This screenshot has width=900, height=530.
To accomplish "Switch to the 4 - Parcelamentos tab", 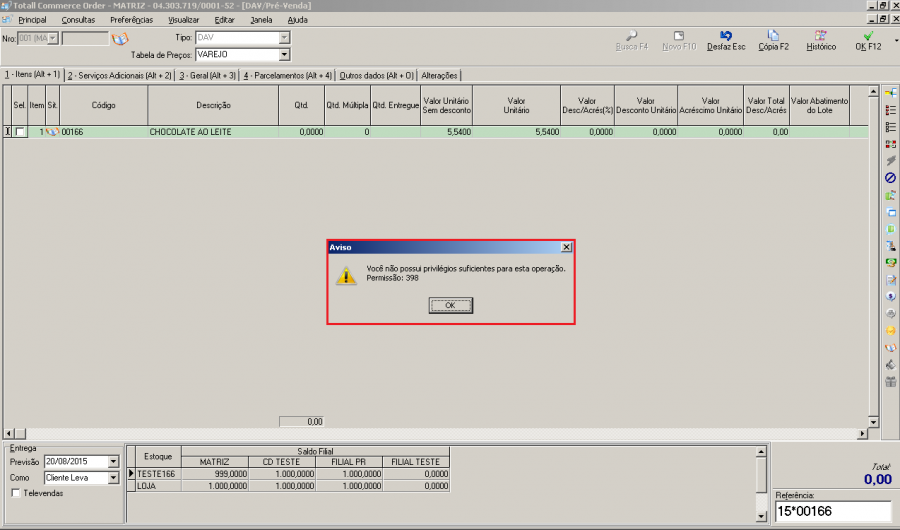I will (x=287, y=75).
